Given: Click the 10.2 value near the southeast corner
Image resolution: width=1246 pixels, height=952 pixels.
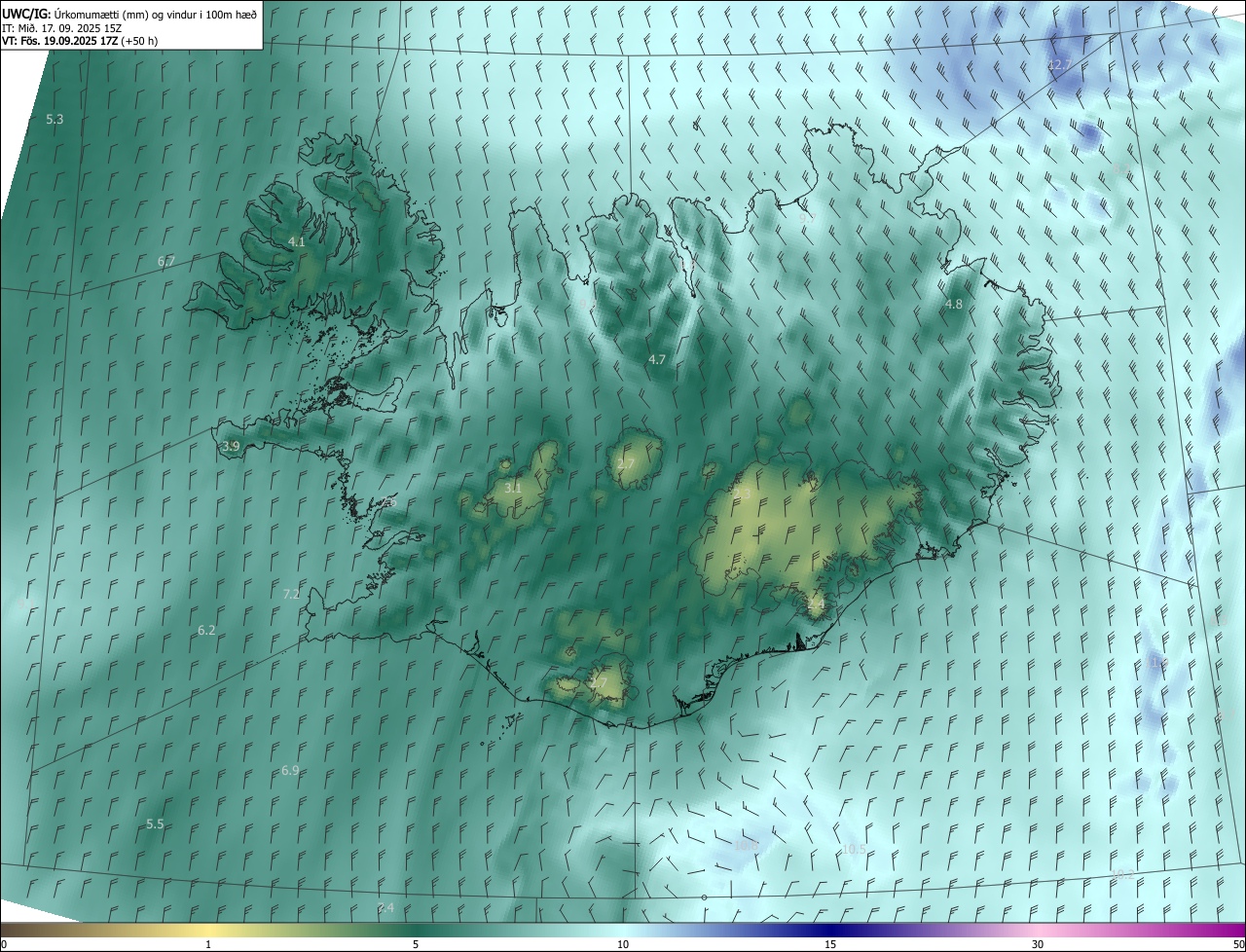Looking at the screenshot, I should click(x=1122, y=874).
